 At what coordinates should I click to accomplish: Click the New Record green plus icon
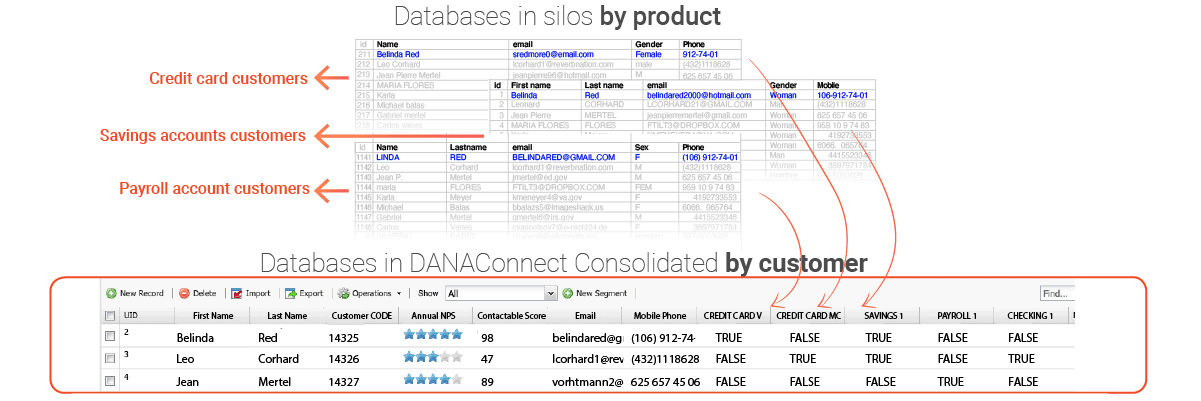point(111,293)
